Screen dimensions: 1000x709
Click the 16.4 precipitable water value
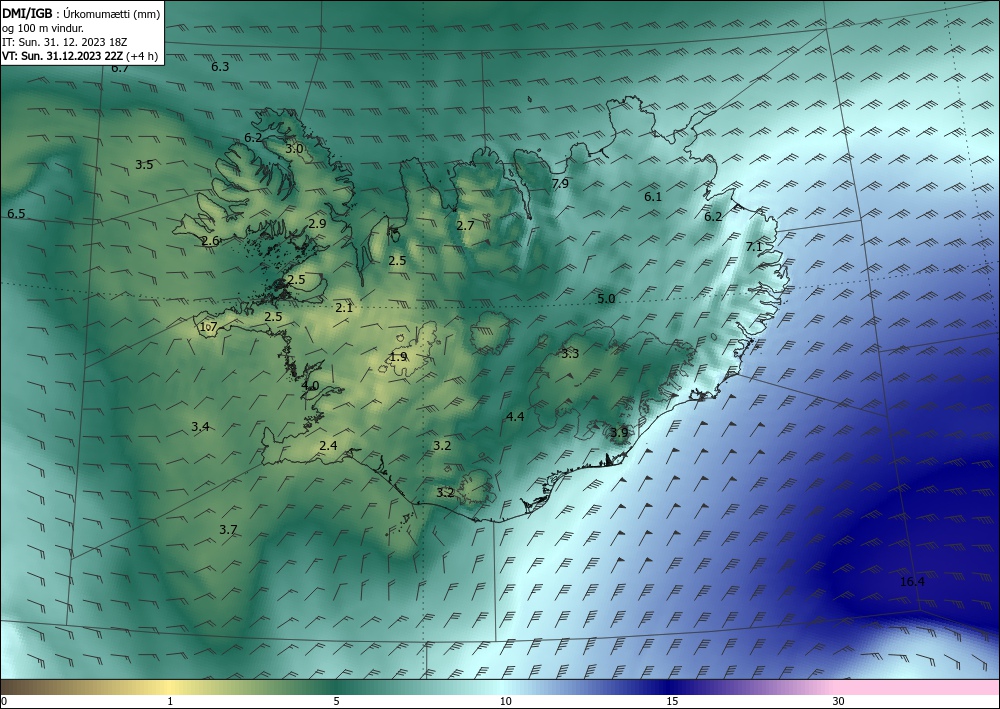click(x=912, y=581)
